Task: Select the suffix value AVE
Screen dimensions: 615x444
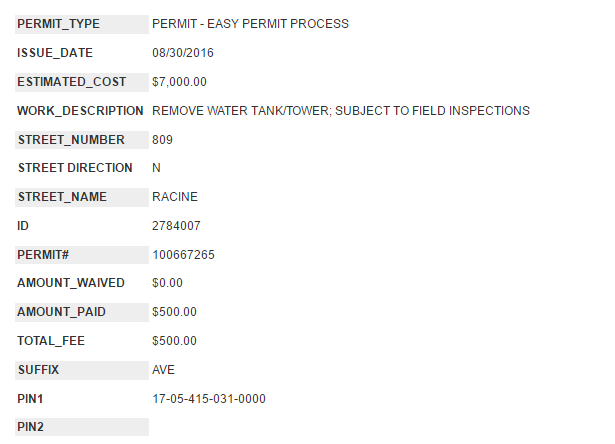Action: point(164,370)
